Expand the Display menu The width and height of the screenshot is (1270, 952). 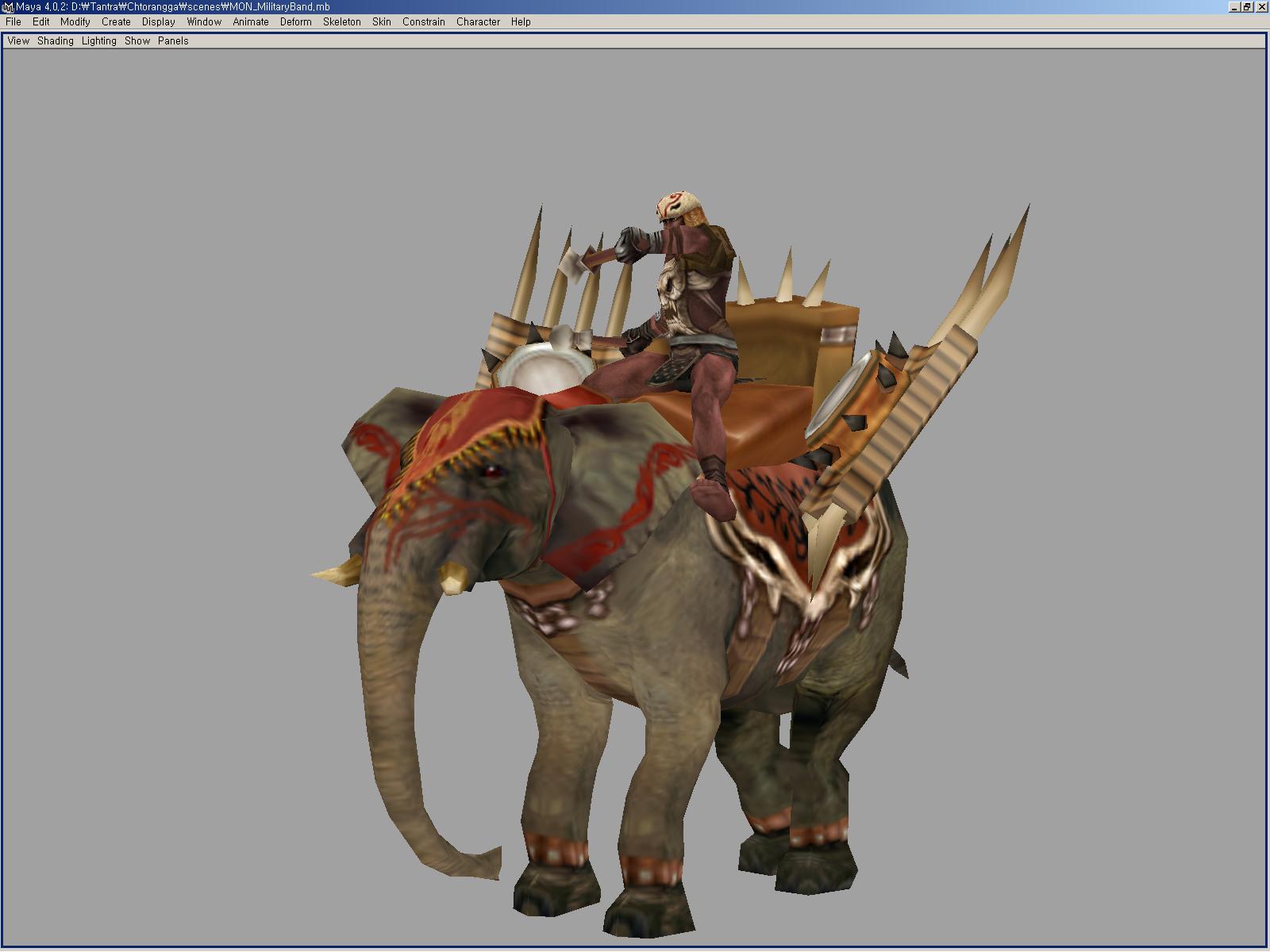159,22
